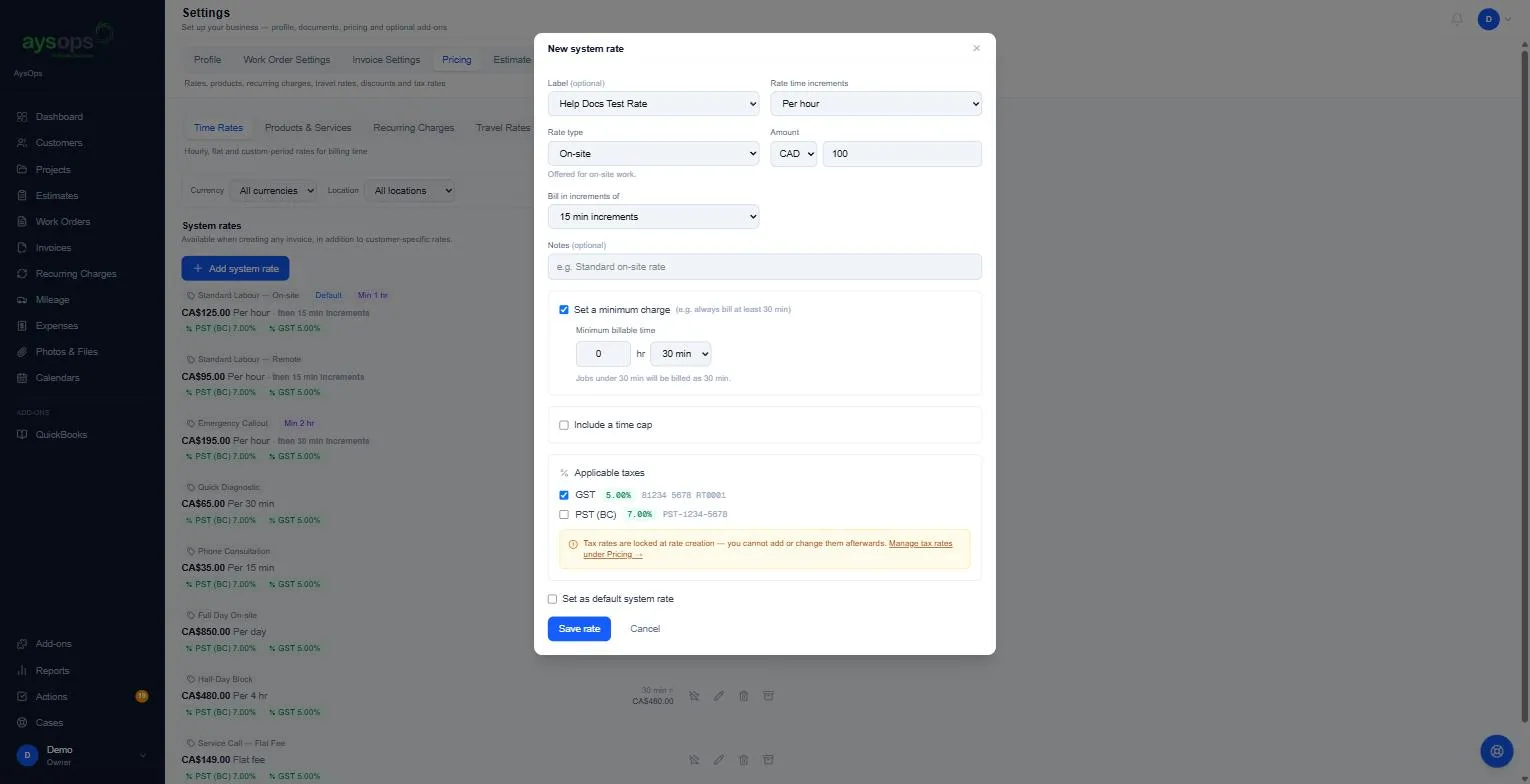
Task: Click the Quick Diagnostic rate name
Action: click(229, 488)
